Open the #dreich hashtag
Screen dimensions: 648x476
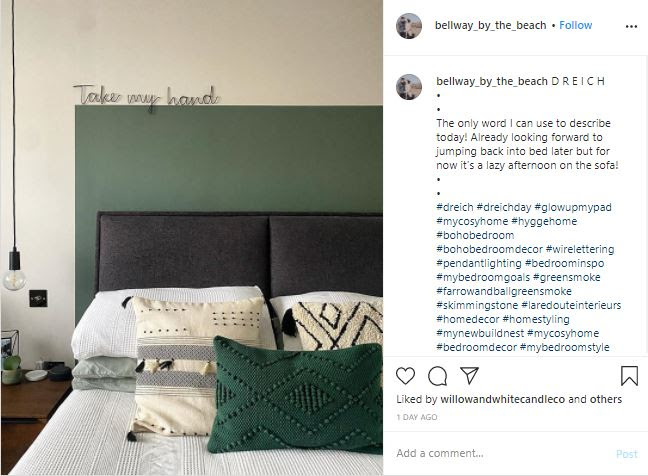click(x=455, y=207)
